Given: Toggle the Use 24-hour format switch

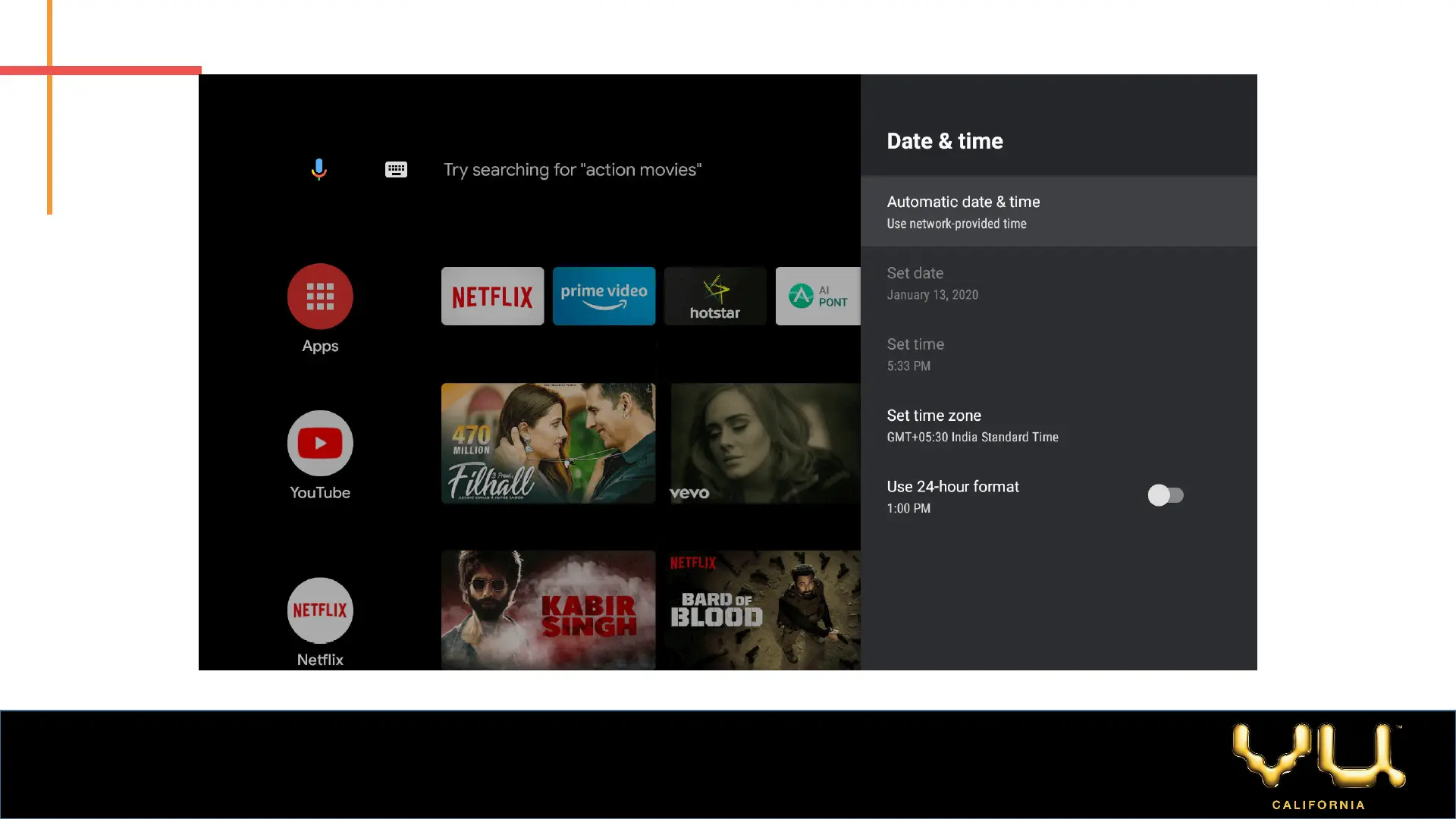Looking at the screenshot, I should click(x=1165, y=495).
